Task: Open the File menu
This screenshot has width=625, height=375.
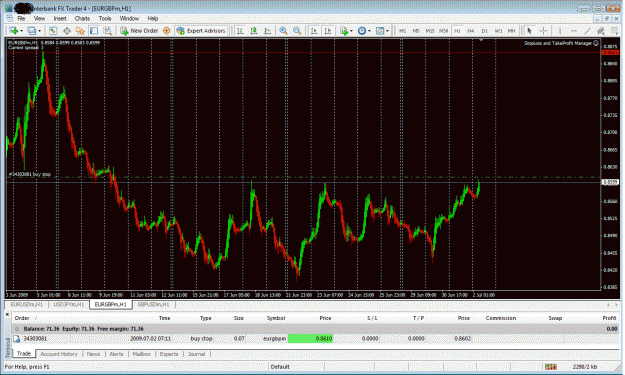Action: click(21, 18)
